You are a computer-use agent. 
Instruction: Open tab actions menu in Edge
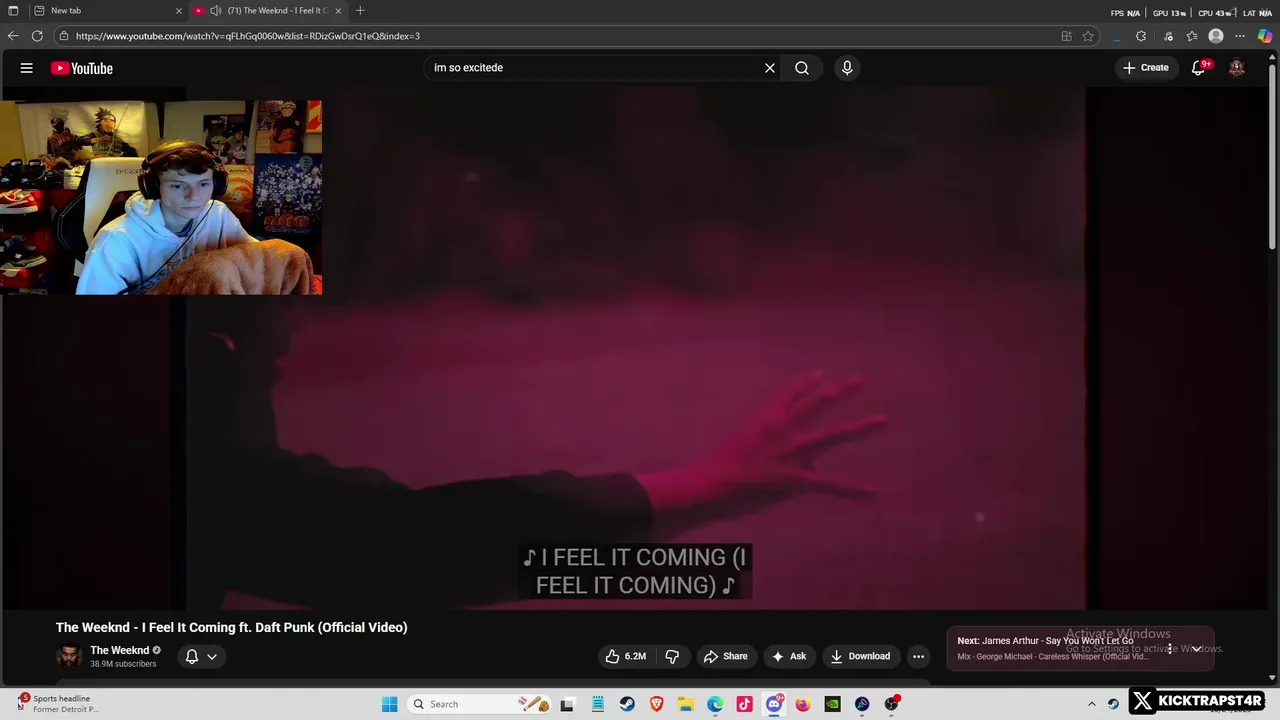pyautogui.click(x=13, y=10)
